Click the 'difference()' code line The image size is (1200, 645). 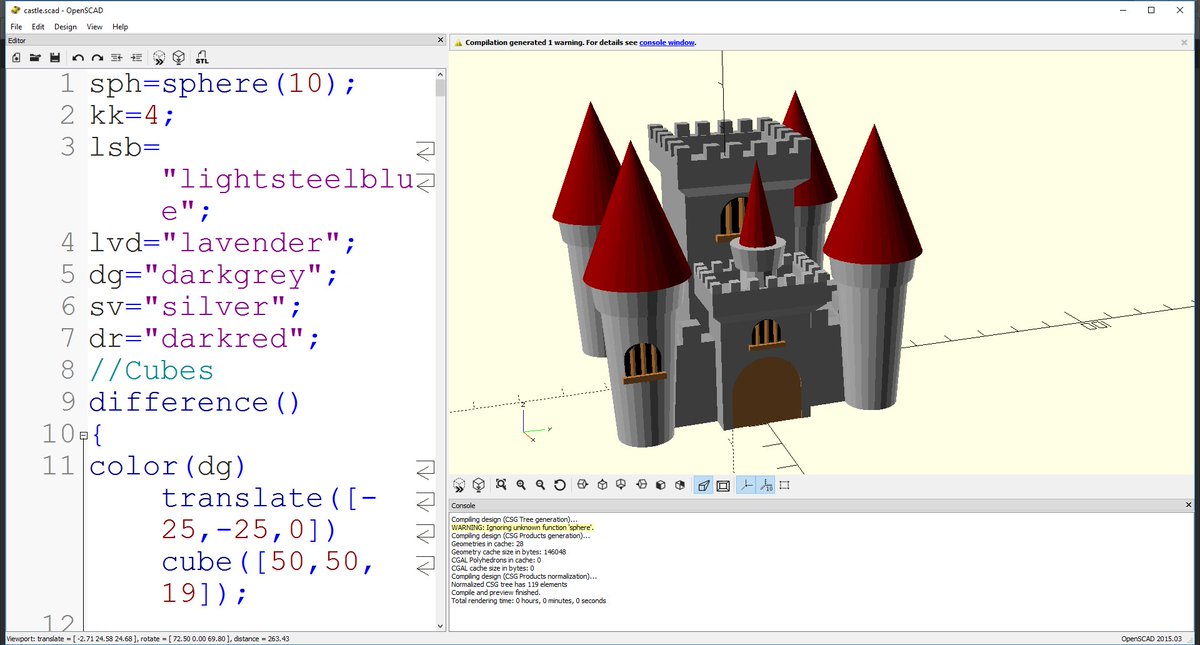pyautogui.click(x=195, y=403)
